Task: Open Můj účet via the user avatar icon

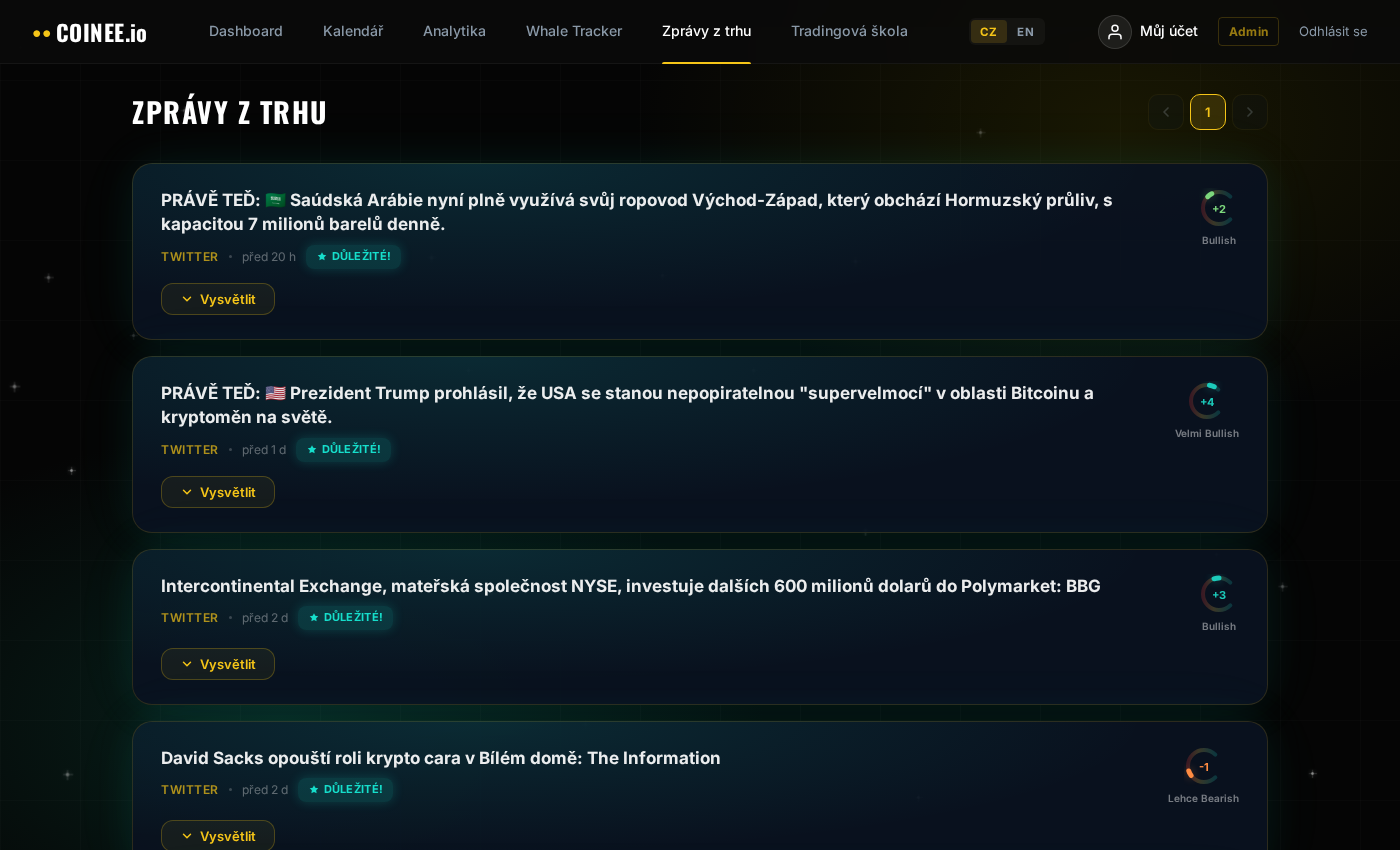Action: [1114, 31]
